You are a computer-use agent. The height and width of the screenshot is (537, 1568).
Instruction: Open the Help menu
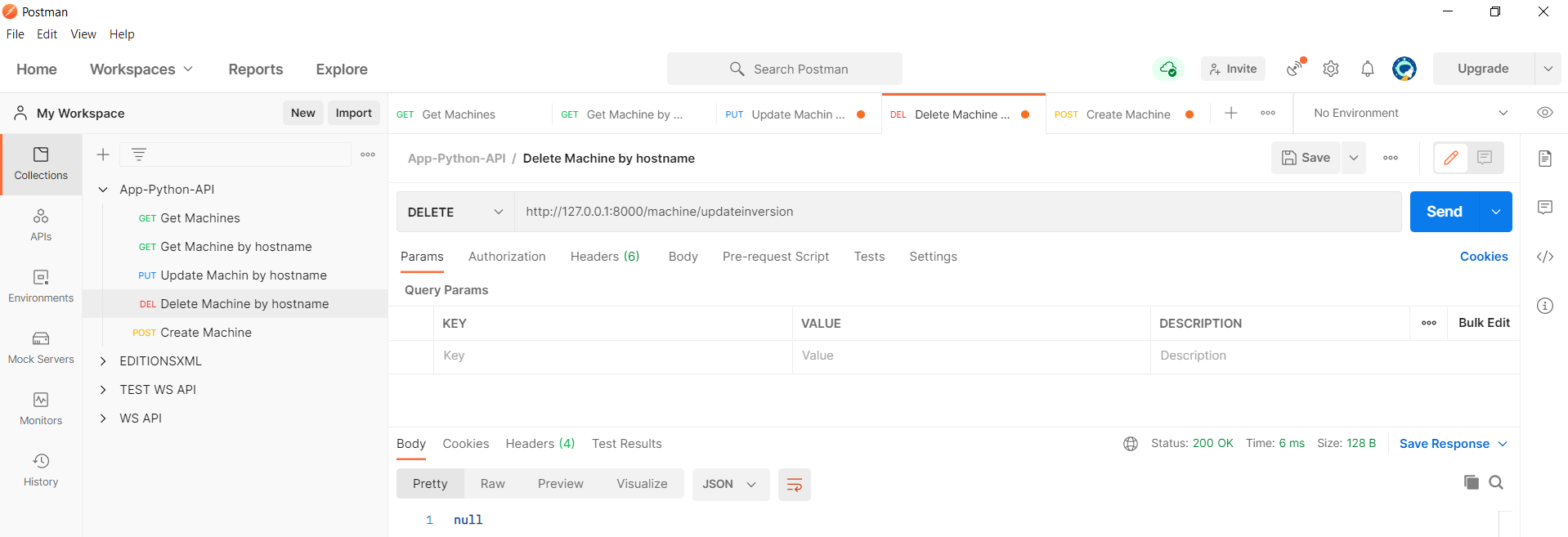(122, 34)
